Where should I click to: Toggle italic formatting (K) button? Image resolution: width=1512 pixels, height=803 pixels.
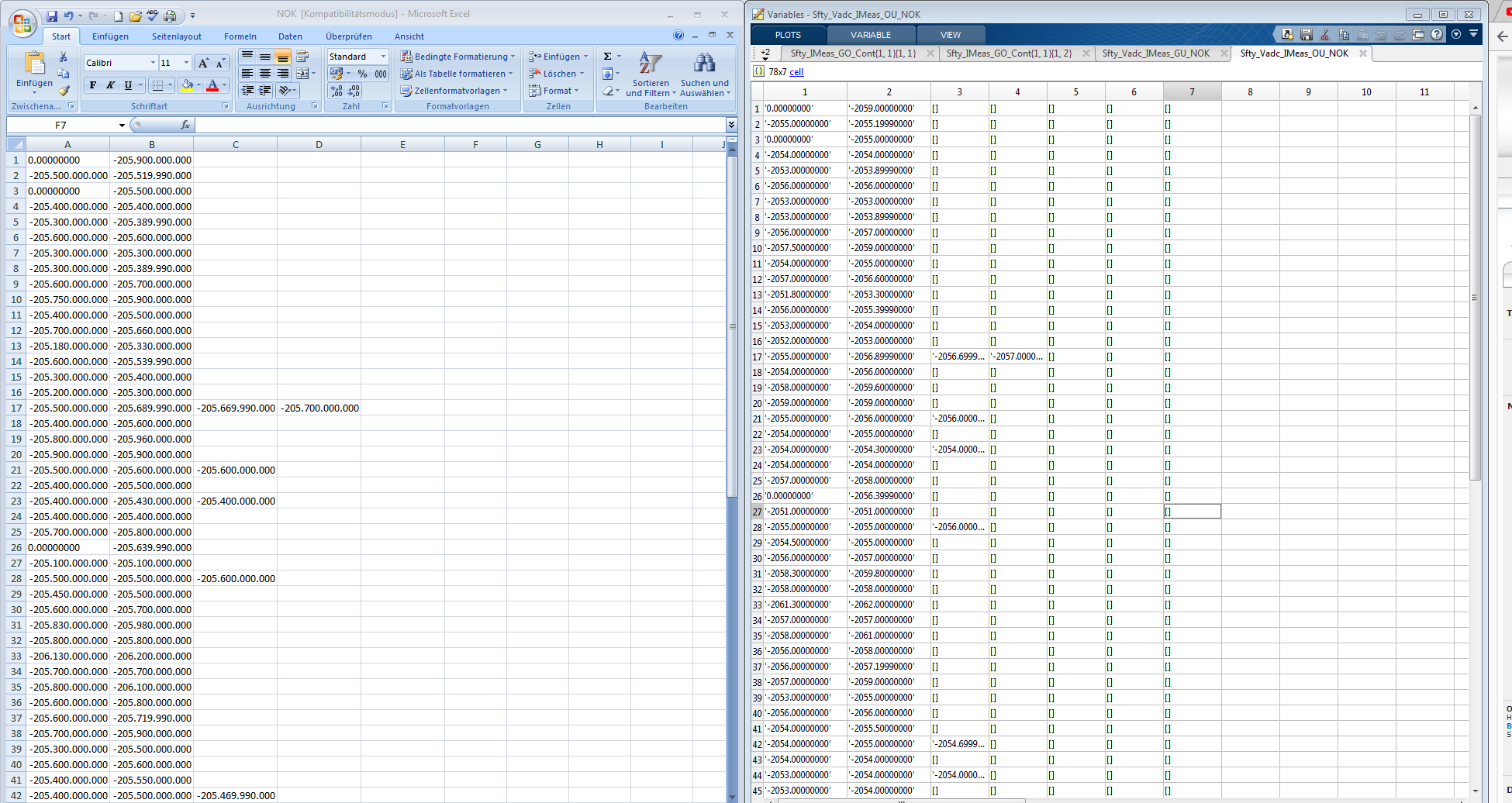pos(111,85)
